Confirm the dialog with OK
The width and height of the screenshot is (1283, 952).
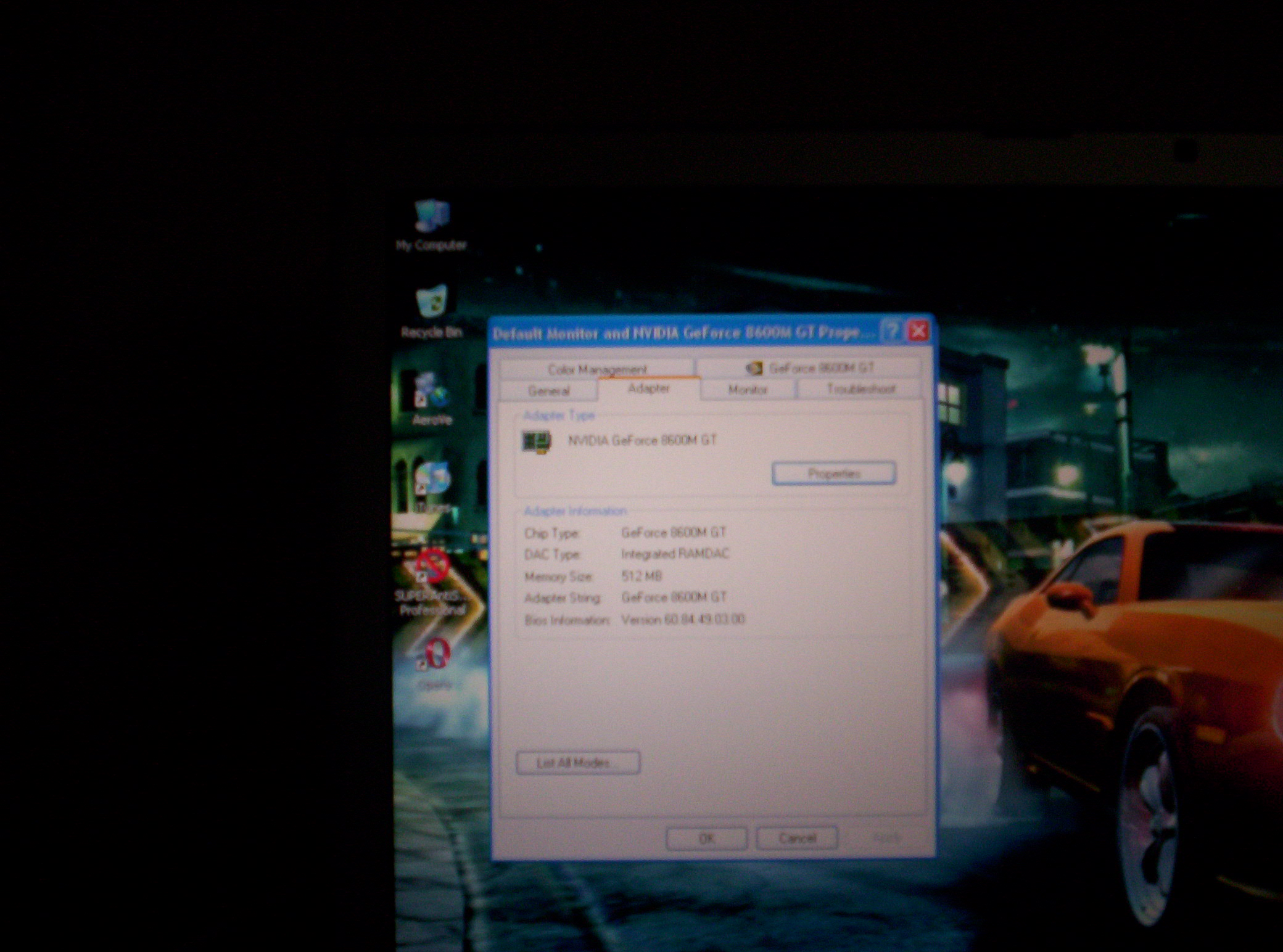706,839
